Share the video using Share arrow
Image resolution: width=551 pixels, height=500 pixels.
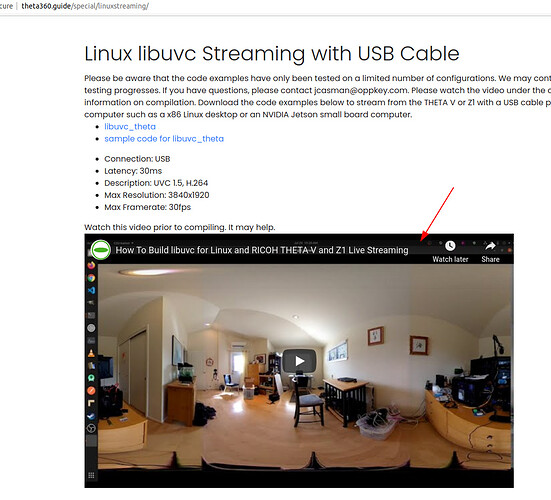pos(490,246)
